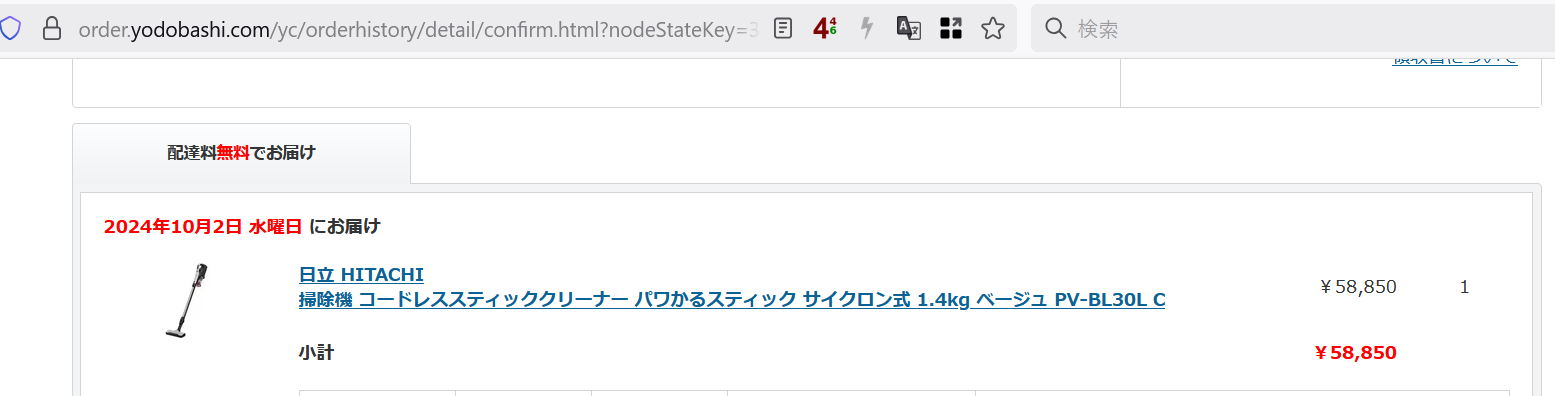Viewport: 1555px width, 396px height.
Task: Click the red ¥58,850 subtotal amount
Action: pyautogui.click(x=1355, y=353)
